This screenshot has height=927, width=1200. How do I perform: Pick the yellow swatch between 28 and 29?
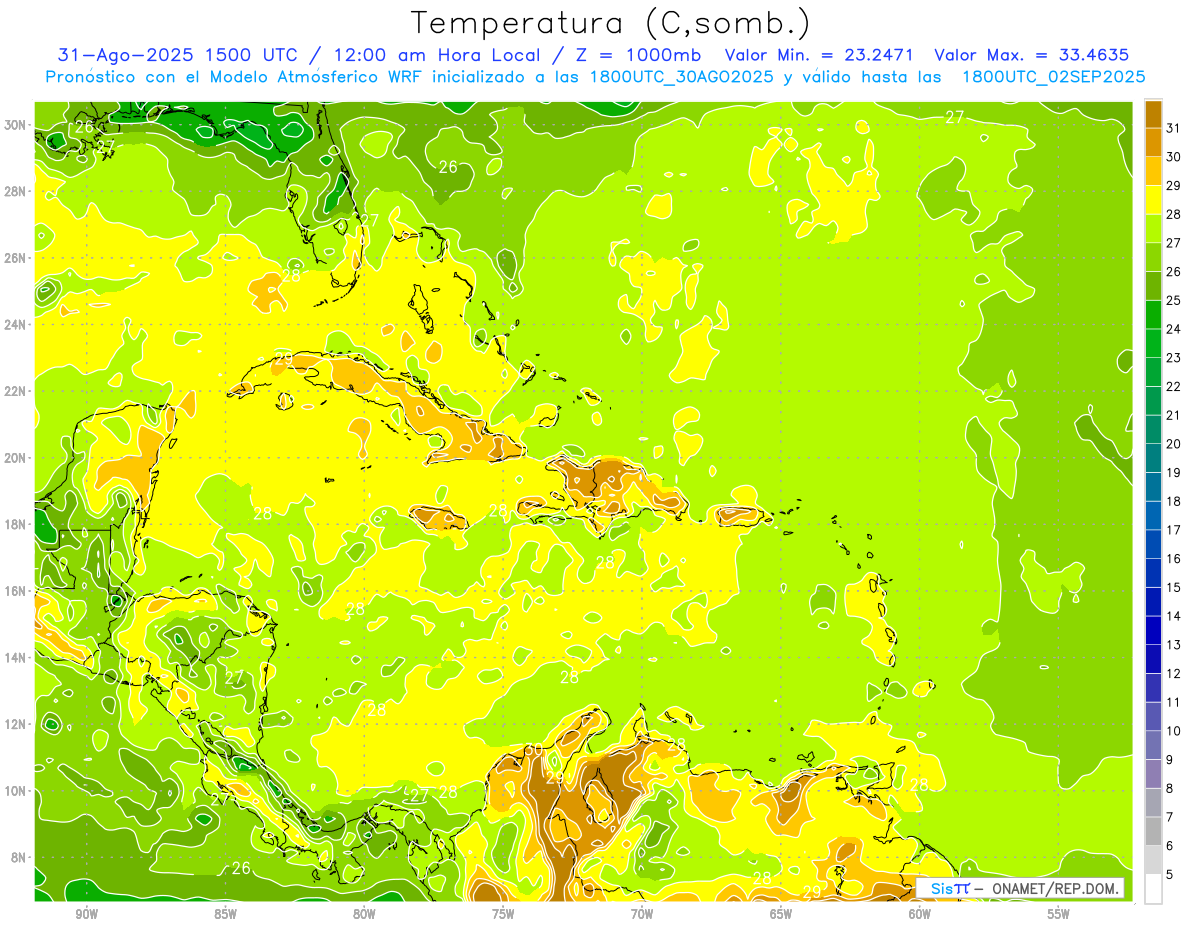1153,201
